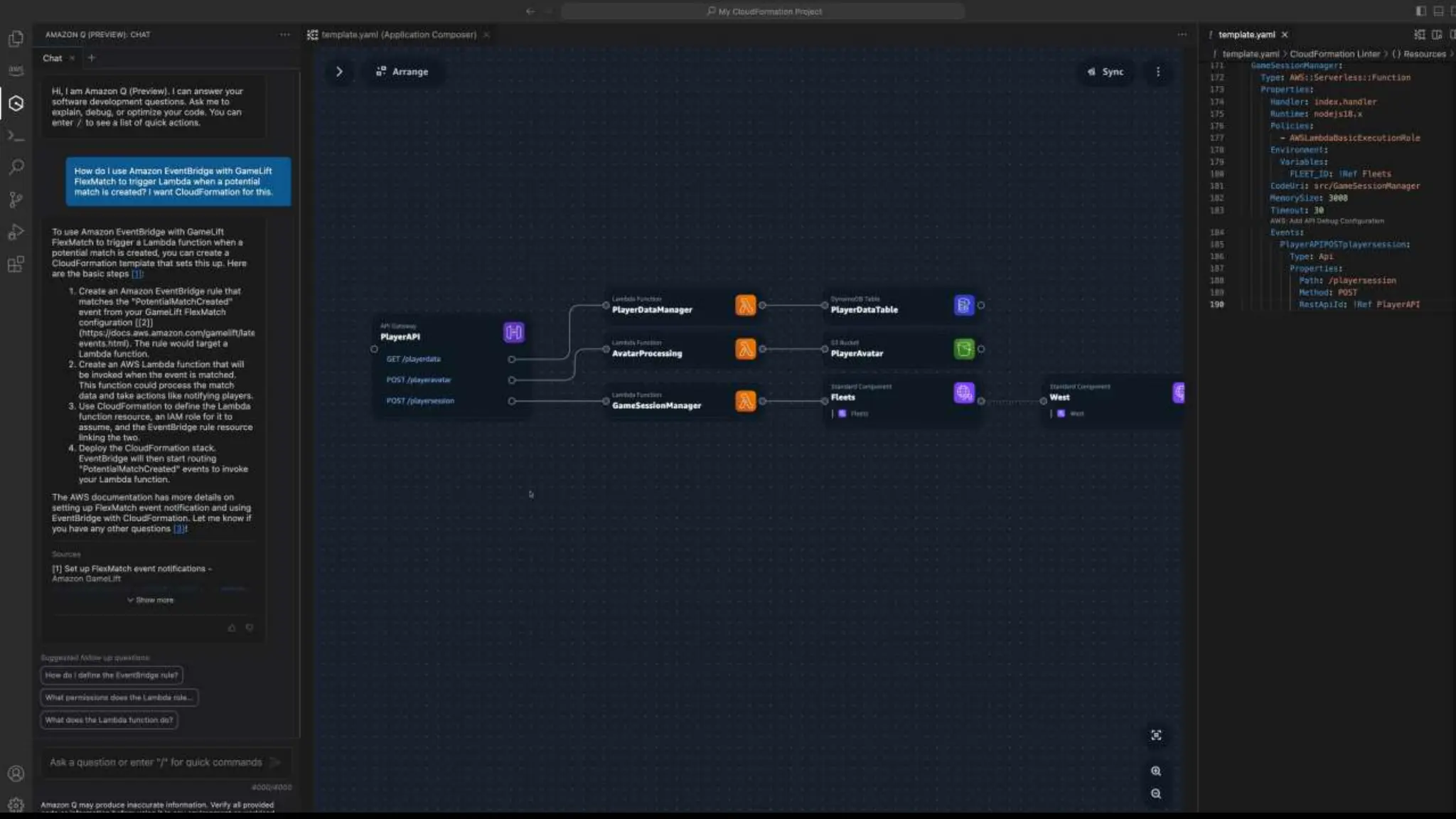Click suggestion 'How do I define the EventBridge rule?'
This screenshot has height=819, width=1456.
[112, 675]
